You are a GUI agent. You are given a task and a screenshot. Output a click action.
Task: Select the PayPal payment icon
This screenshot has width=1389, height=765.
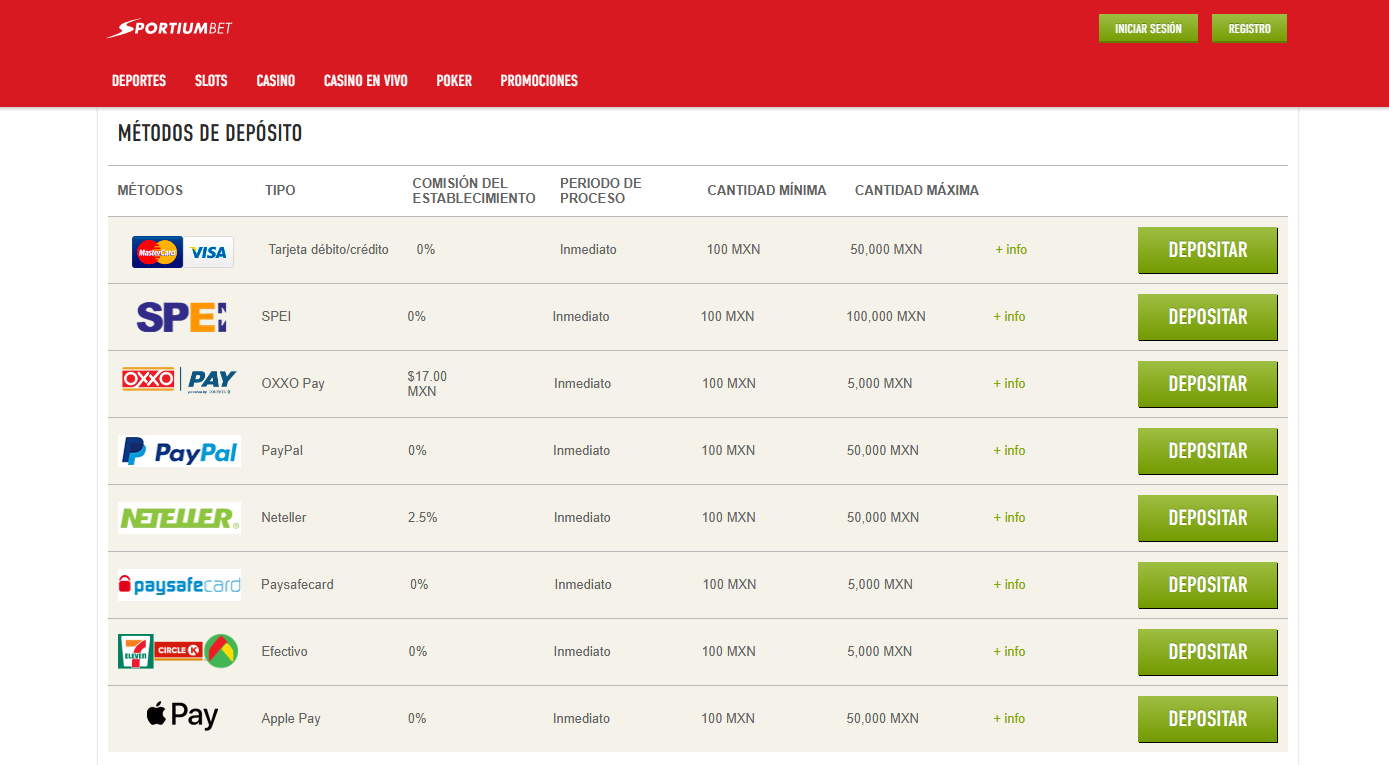click(x=179, y=450)
